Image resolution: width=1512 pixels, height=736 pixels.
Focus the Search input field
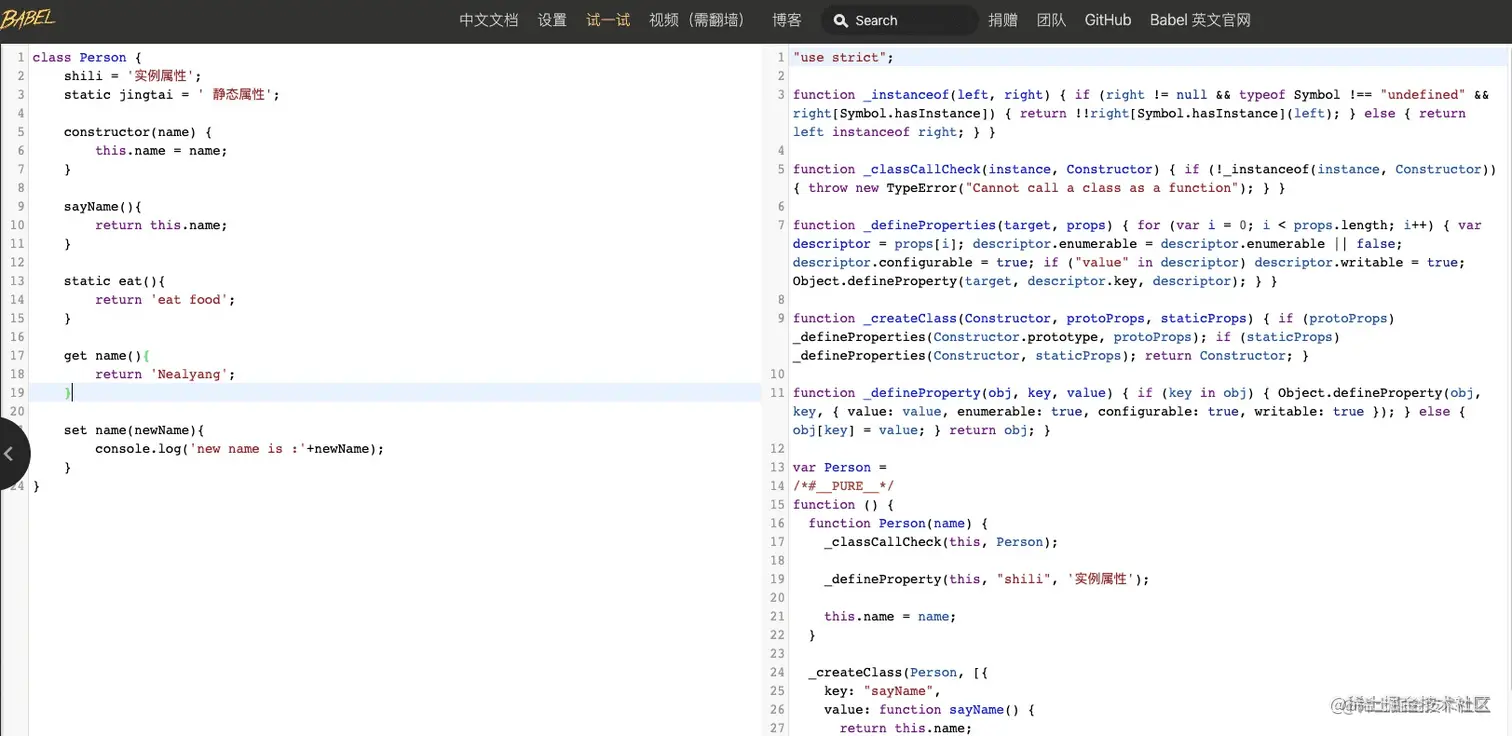[x=900, y=21]
